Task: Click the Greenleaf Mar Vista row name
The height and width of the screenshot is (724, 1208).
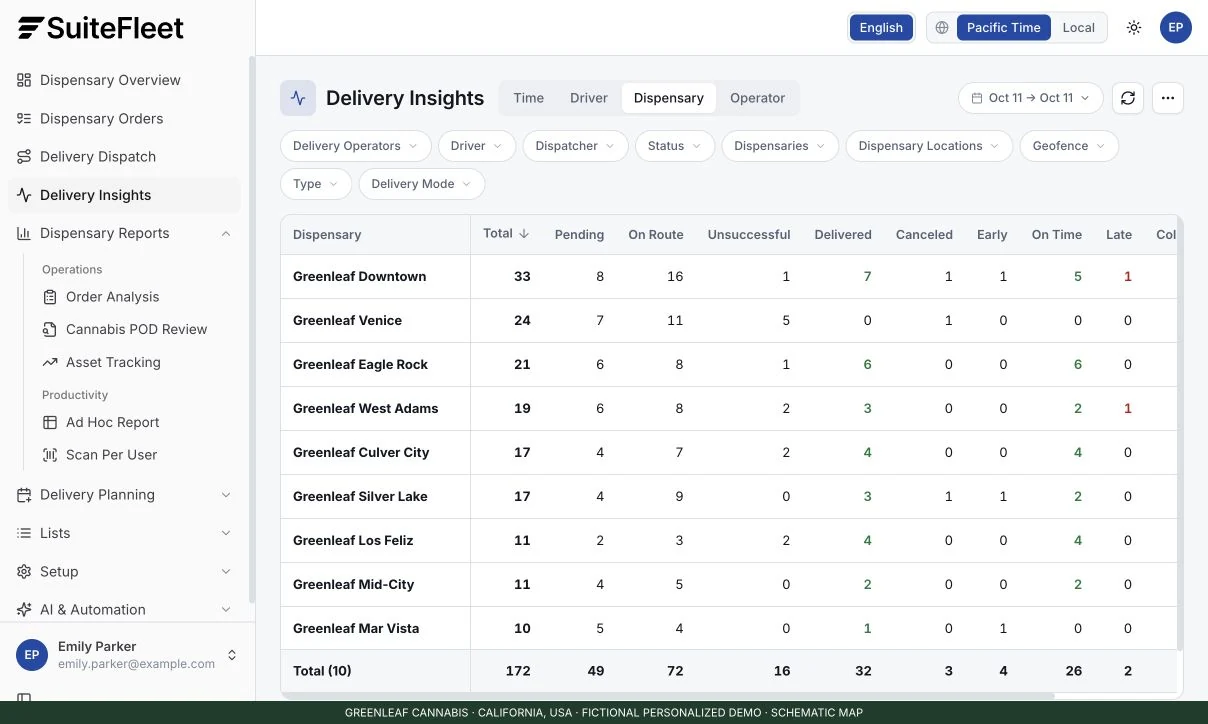Action: (356, 629)
